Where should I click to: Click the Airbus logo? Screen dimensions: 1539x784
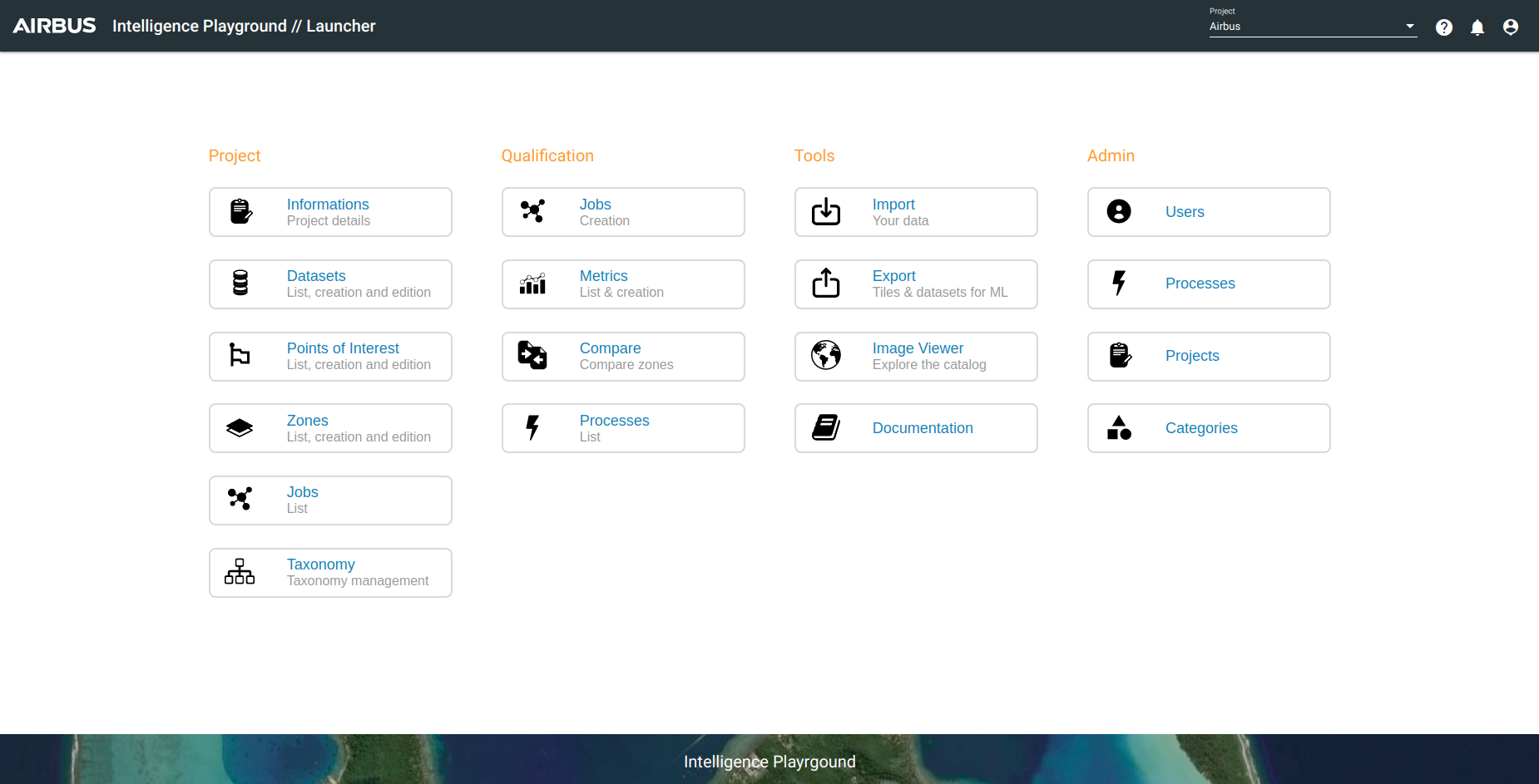tap(55, 26)
